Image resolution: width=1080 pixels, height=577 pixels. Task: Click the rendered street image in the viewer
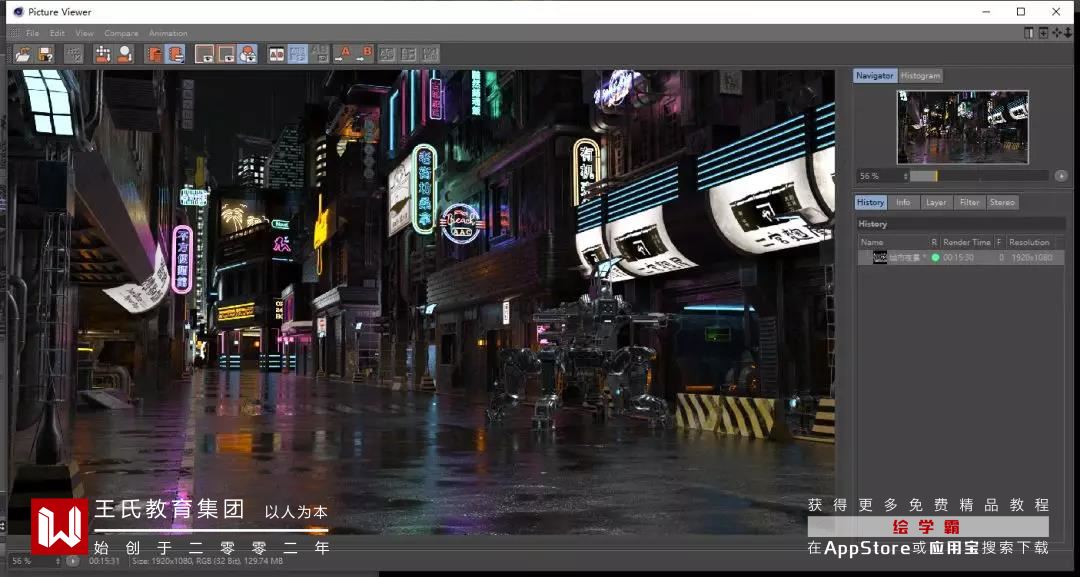[422, 303]
